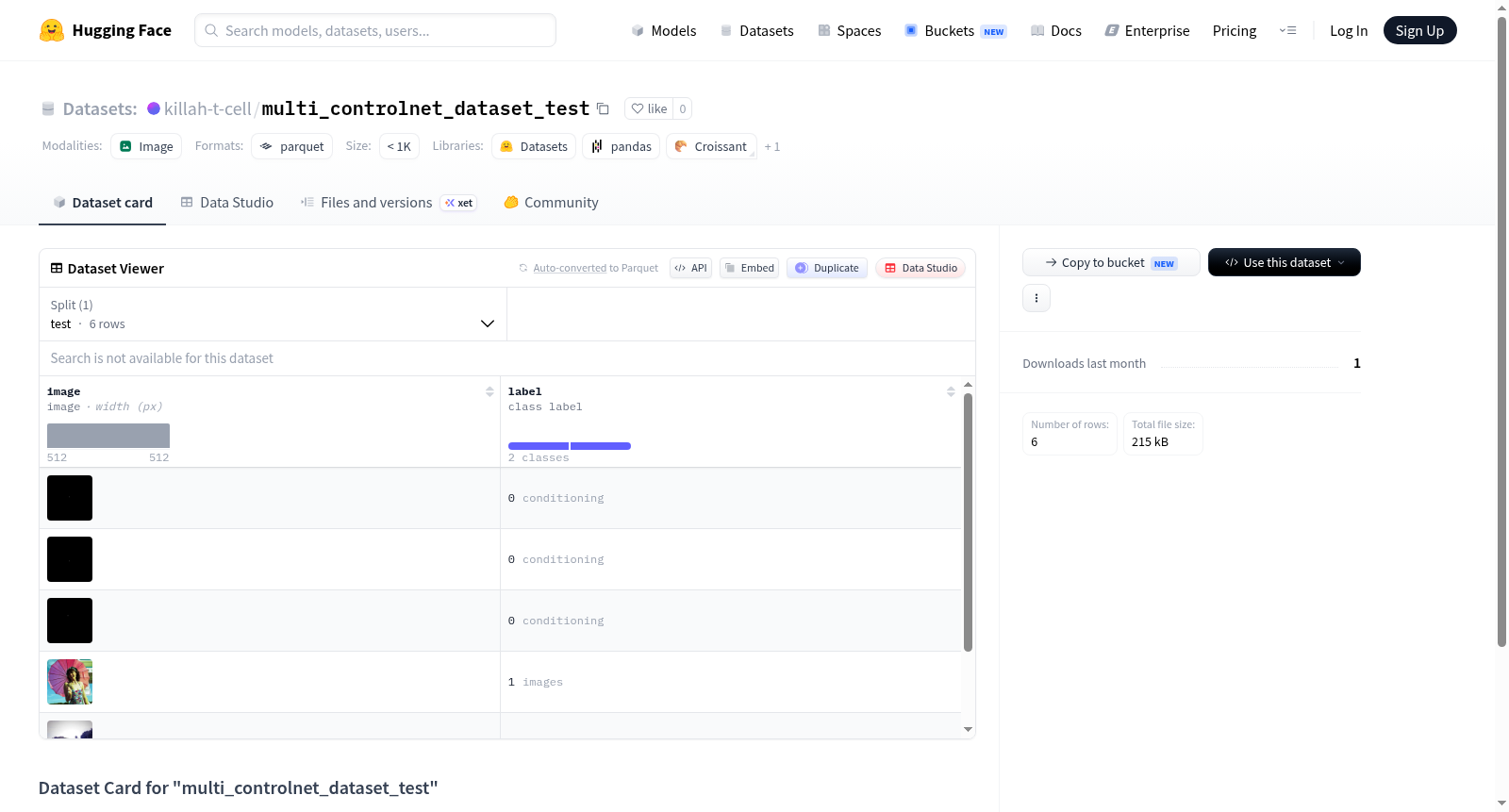
Task: Copy dataset name with the copy icon
Action: (603, 108)
